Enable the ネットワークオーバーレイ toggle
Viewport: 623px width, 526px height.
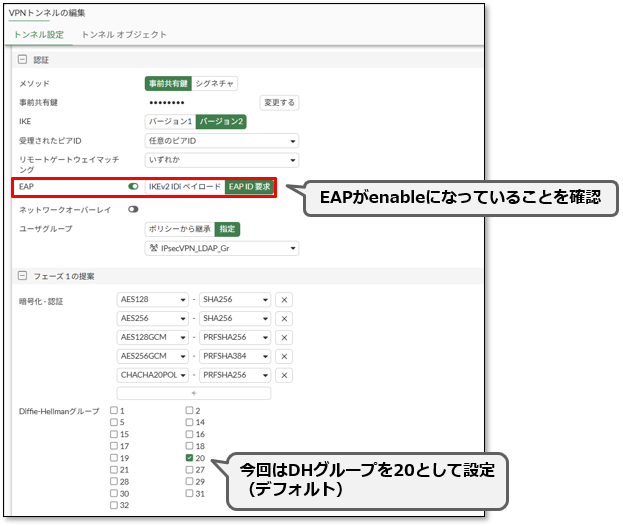pos(133,210)
